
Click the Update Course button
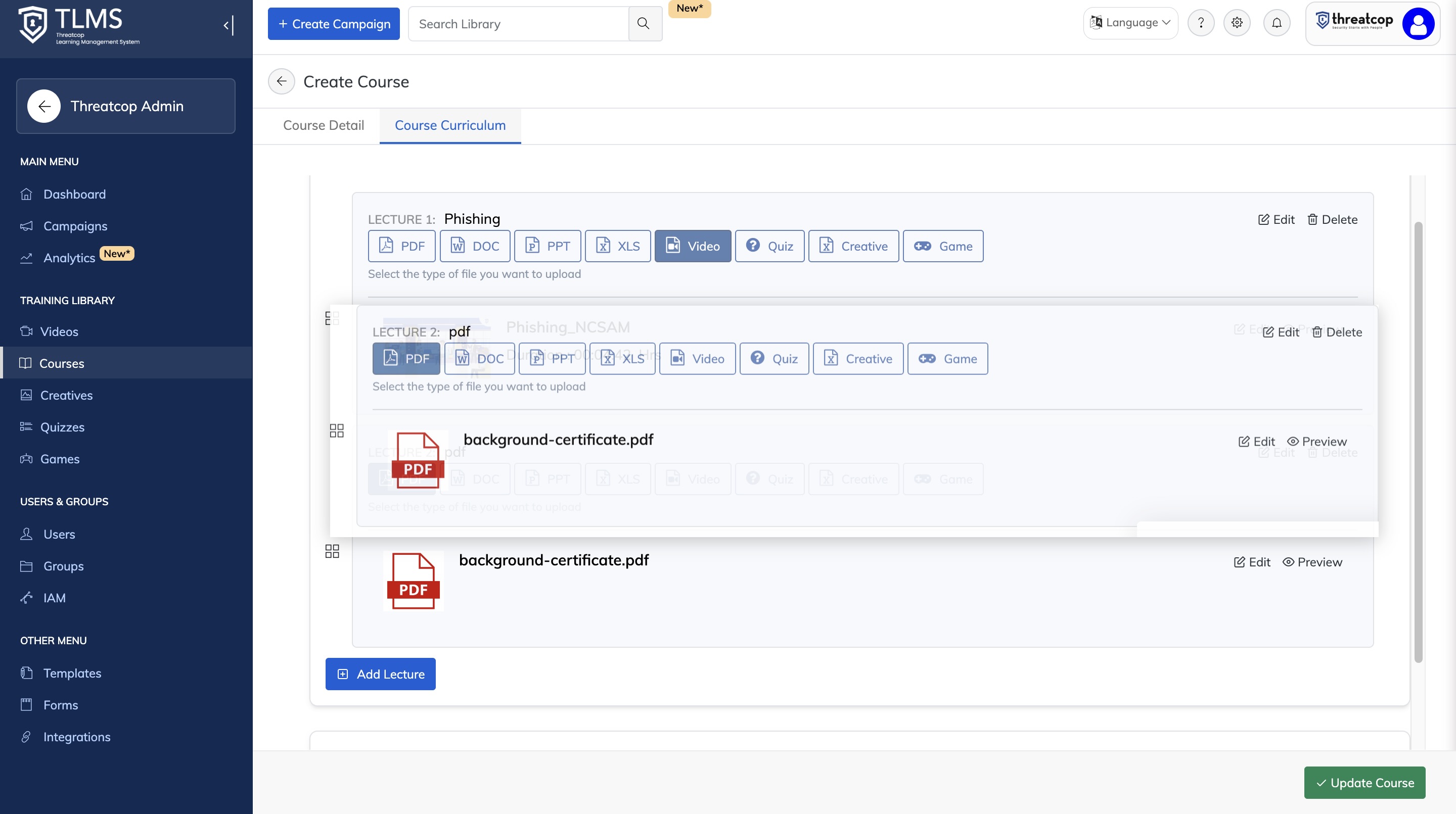1364,782
